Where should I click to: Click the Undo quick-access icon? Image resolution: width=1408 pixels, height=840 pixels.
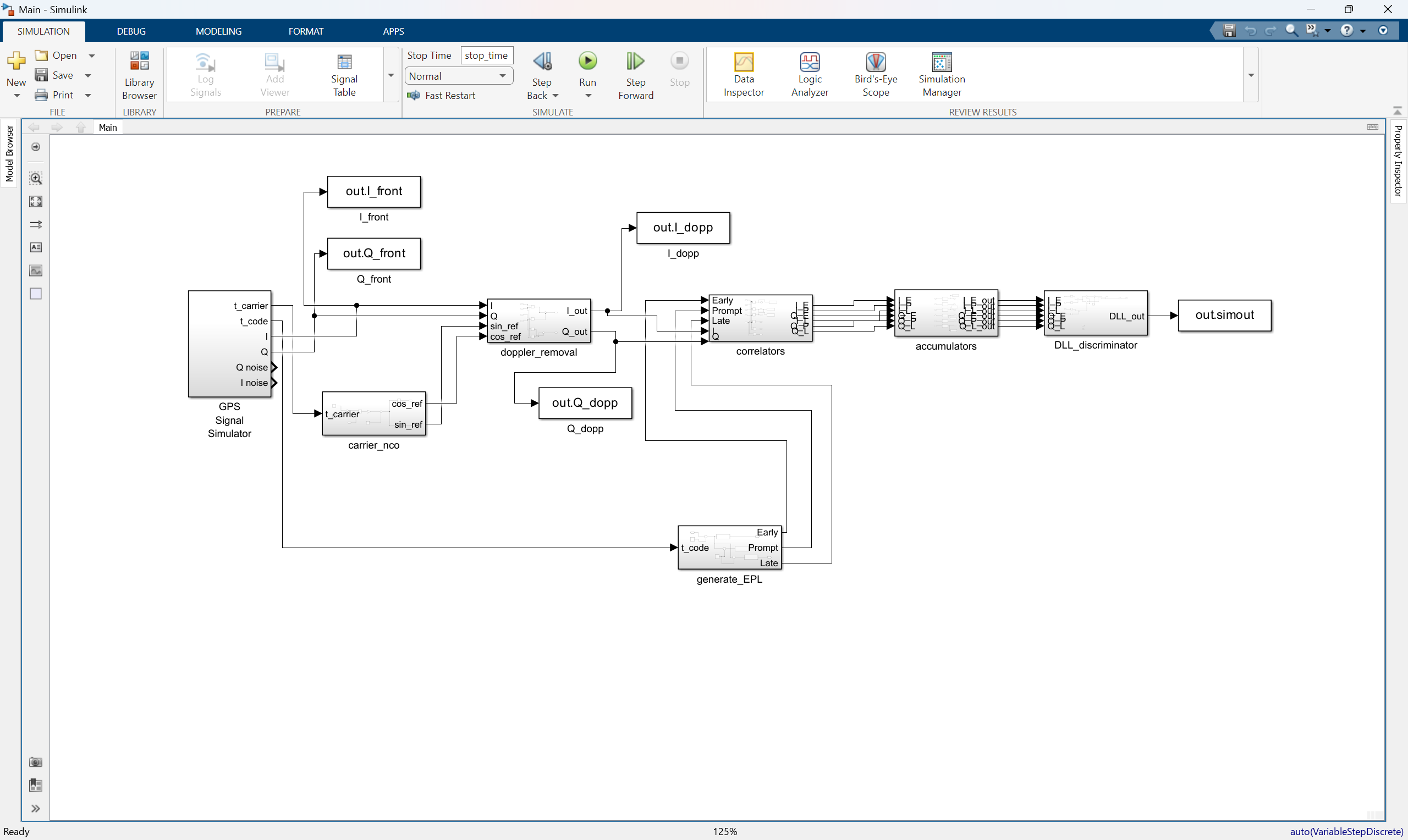1250,31
